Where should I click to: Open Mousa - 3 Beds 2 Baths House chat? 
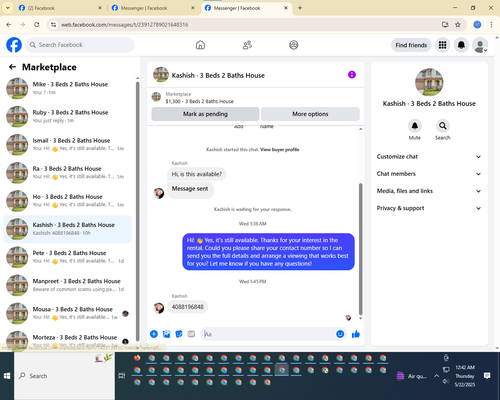tap(68, 313)
